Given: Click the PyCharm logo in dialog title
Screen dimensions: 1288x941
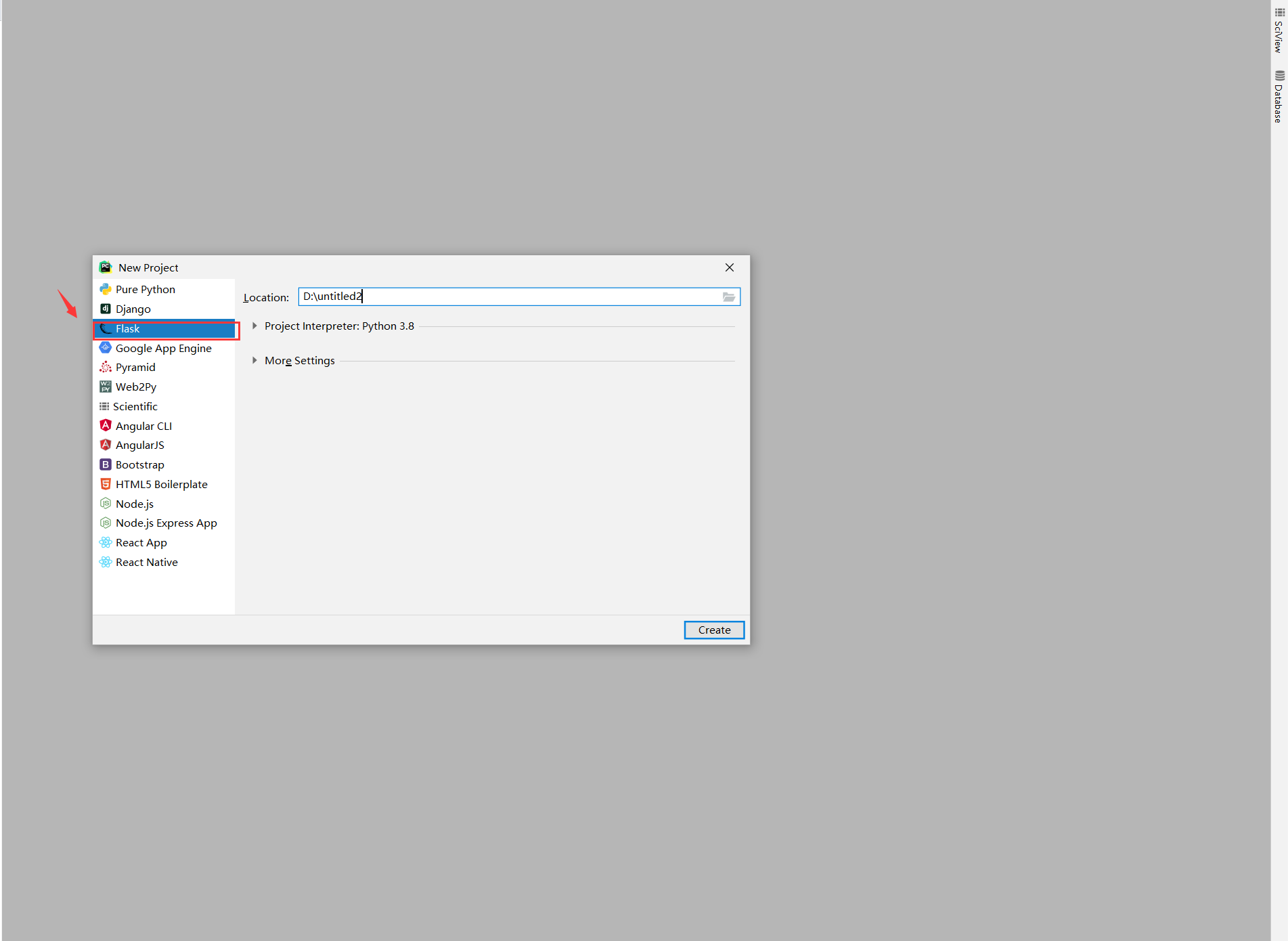Looking at the screenshot, I should 106,267.
